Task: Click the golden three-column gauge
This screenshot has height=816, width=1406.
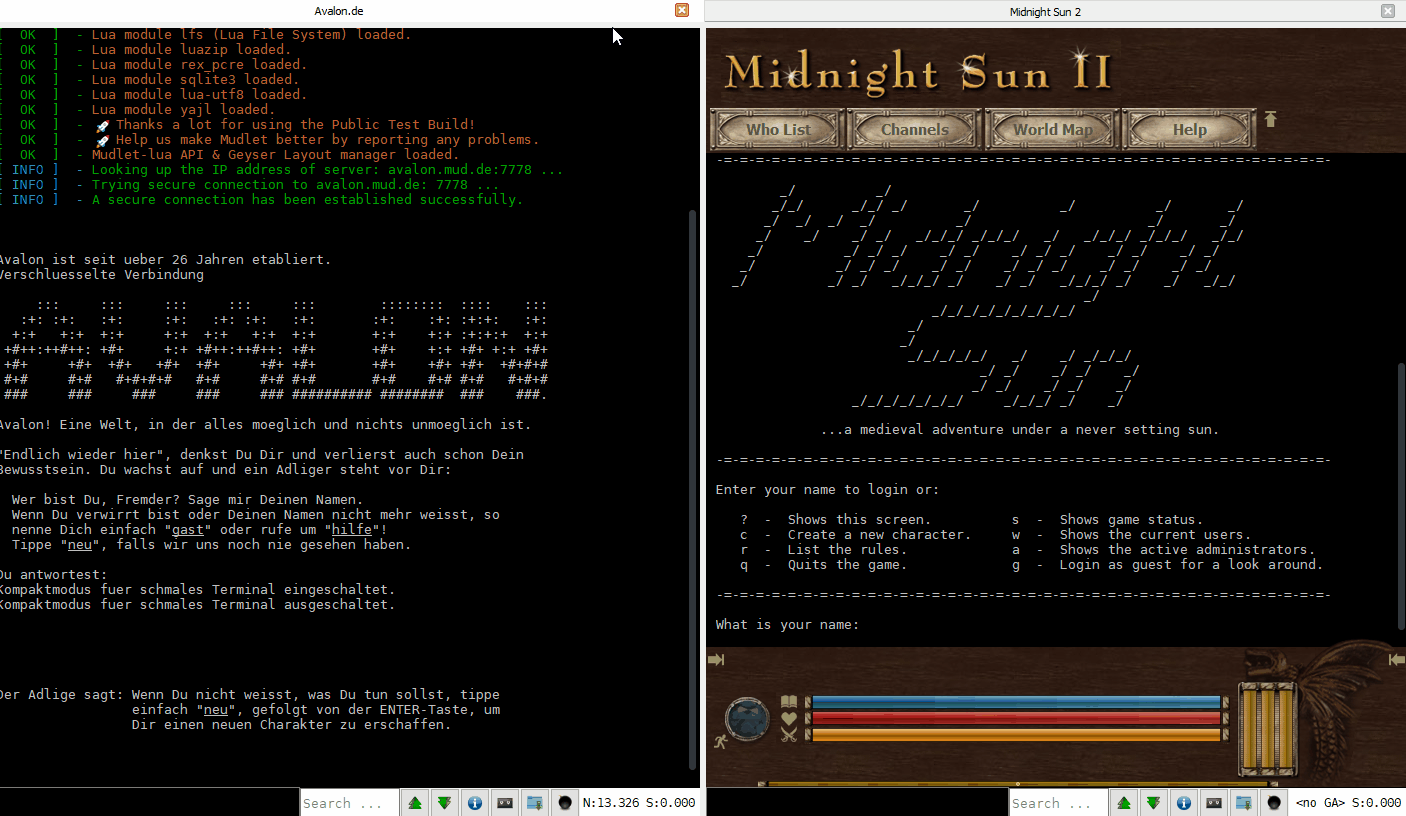Action: click(1268, 728)
